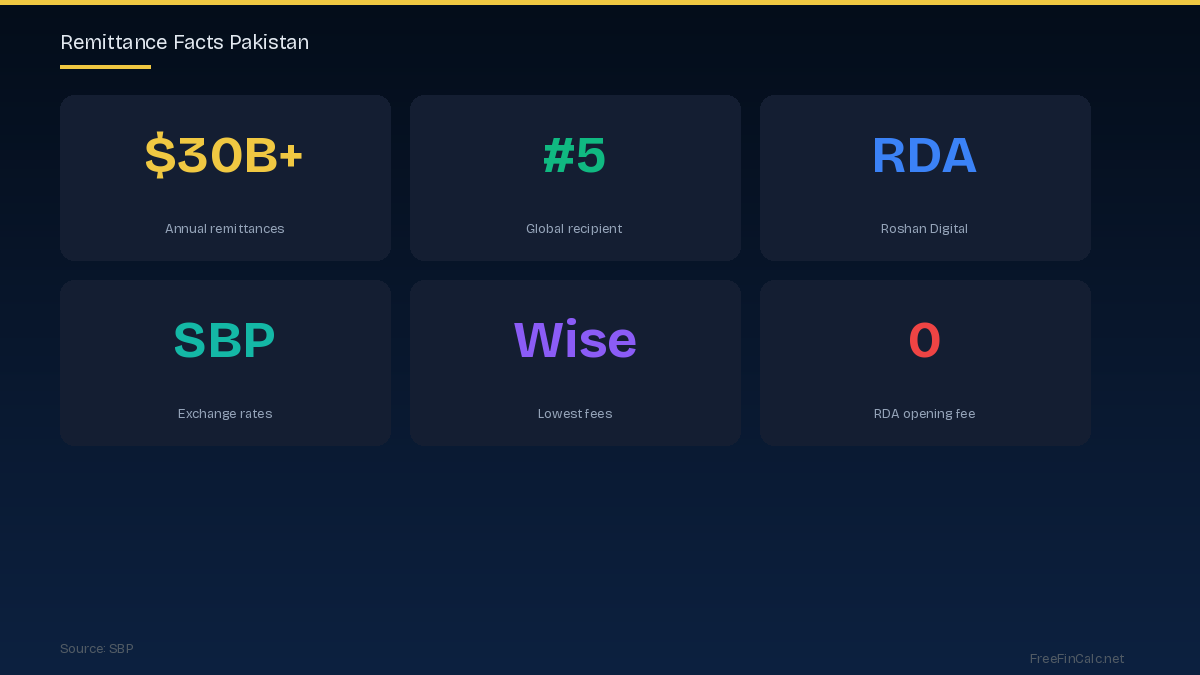Click the Annual remittances label
The height and width of the screenshot is (675, 1200).
(224, 229)
